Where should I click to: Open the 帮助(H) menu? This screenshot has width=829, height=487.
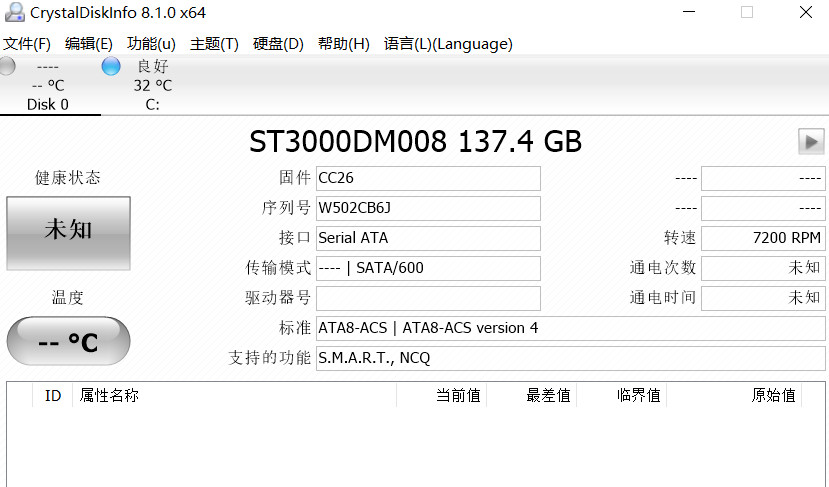[344, 43]
